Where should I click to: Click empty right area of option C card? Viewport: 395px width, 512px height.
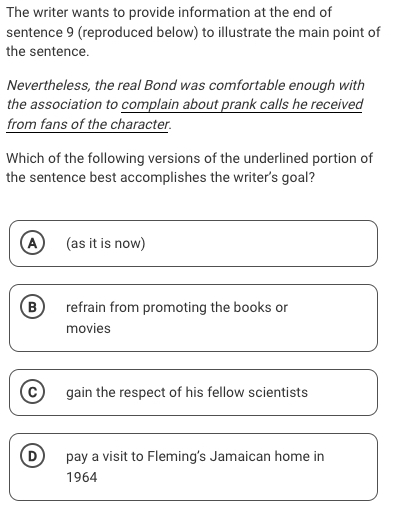point(343,392)
